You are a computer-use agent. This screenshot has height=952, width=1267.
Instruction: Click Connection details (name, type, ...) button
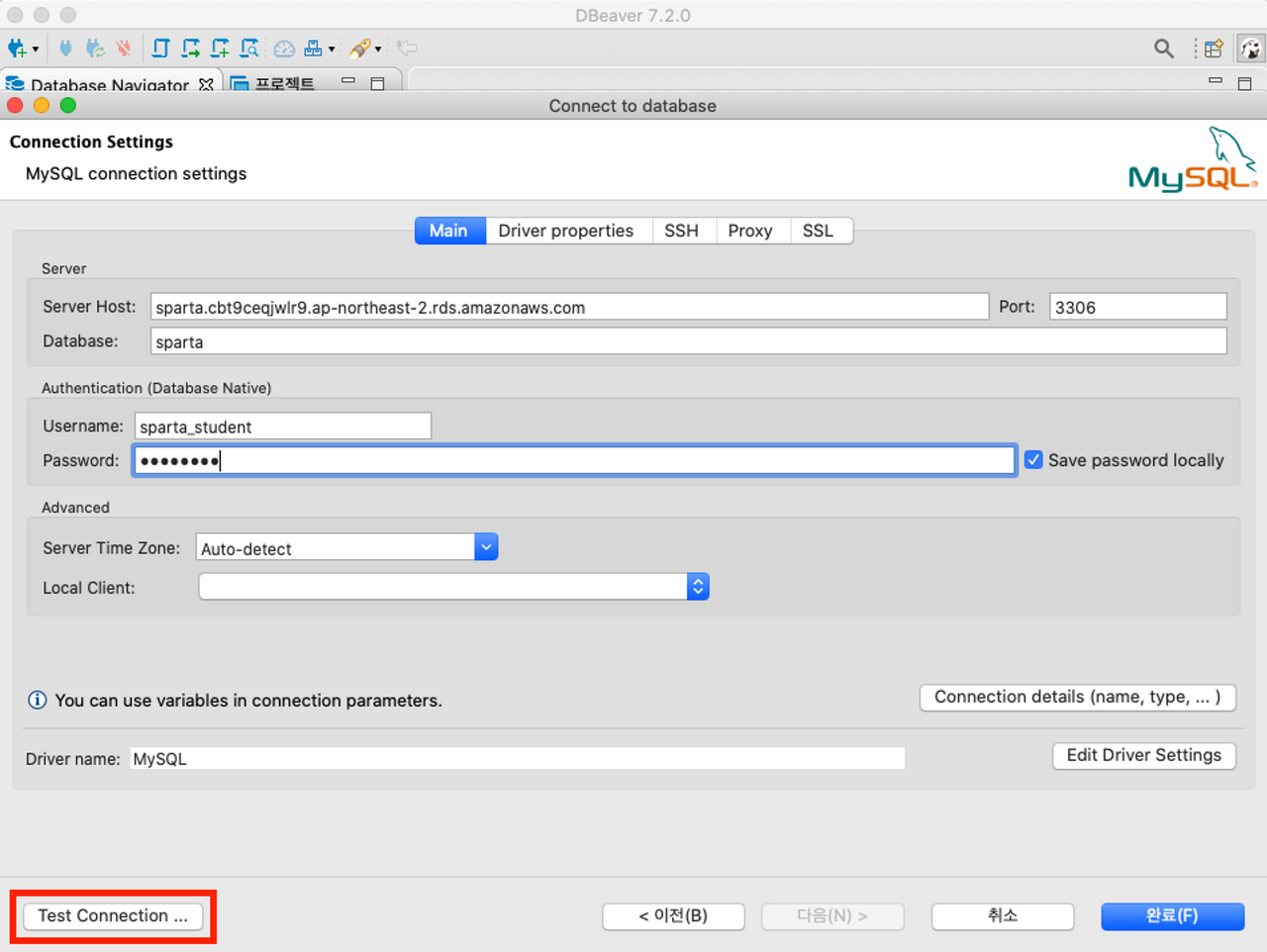click(1078, 697)
